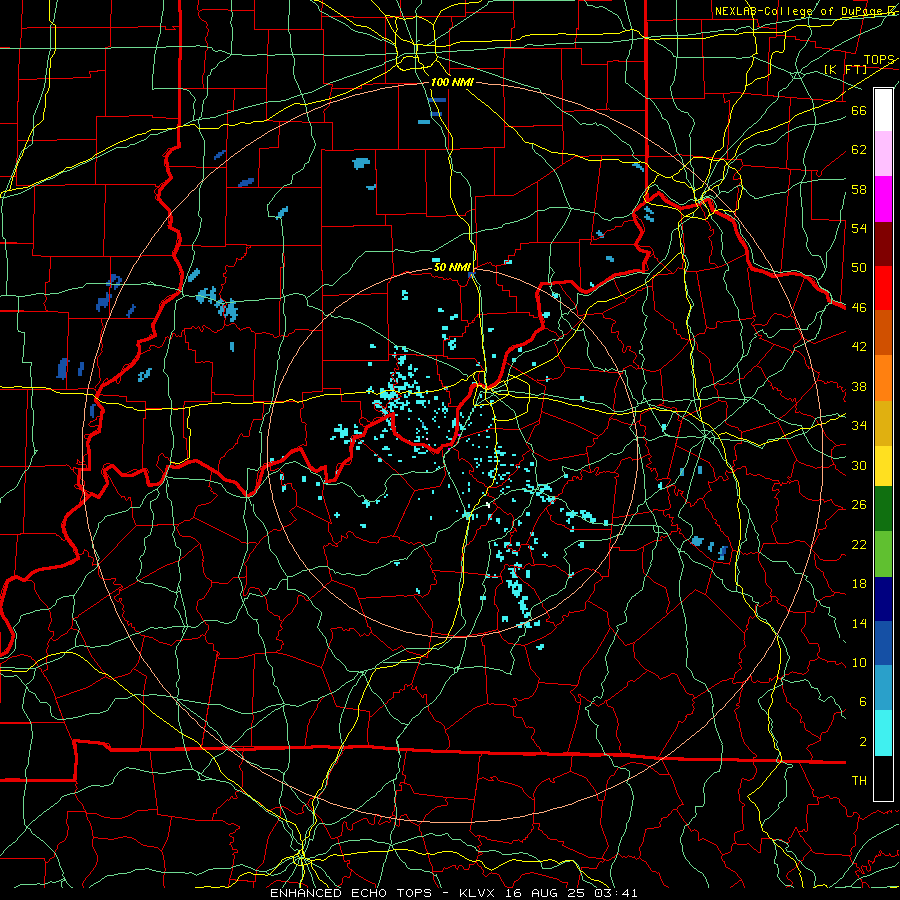The image size is (900, 900).
Task: Click the "62" legend value
Action: pos(859,150)
